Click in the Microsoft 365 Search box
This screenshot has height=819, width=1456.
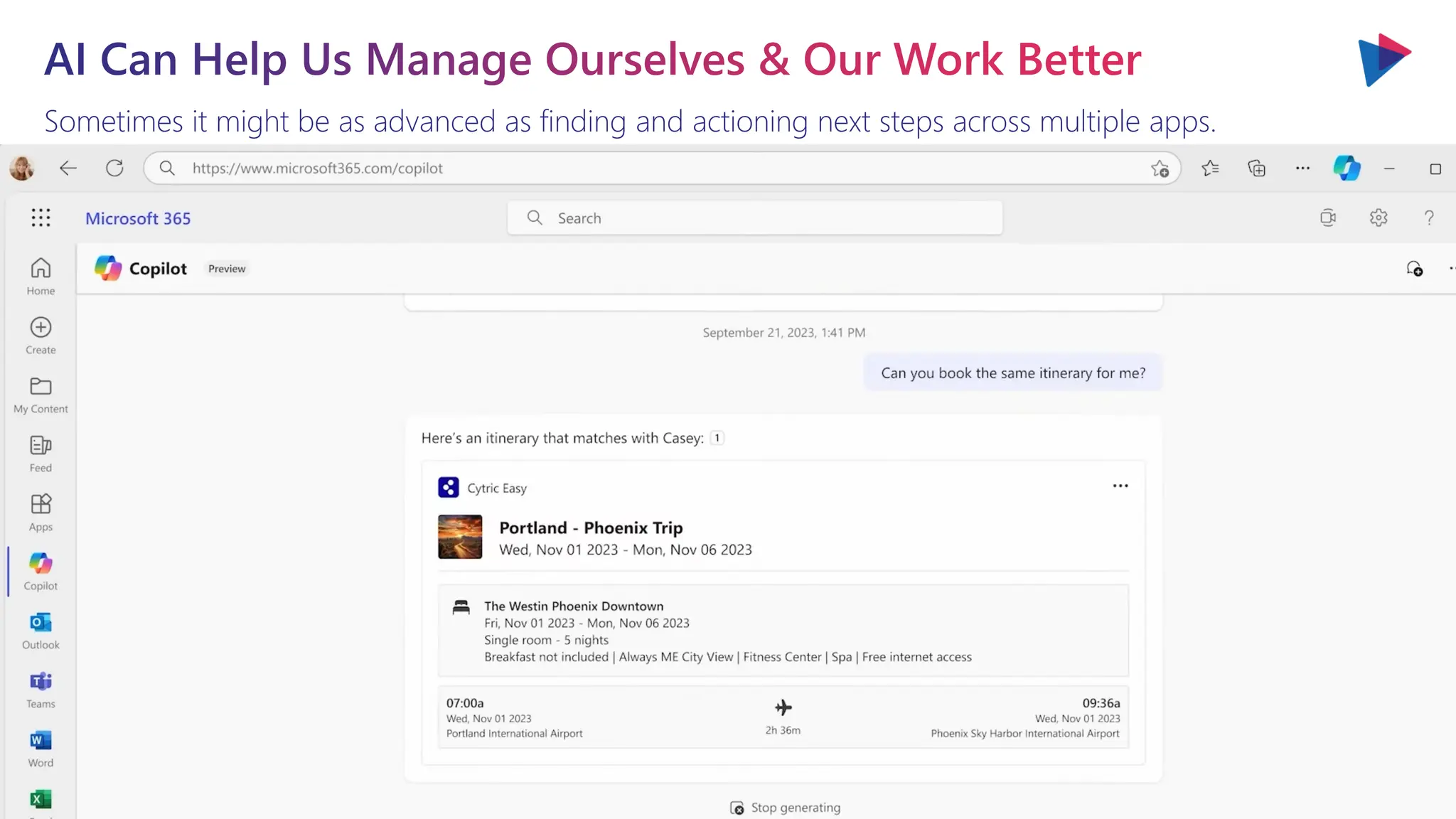tap(755, 218)
